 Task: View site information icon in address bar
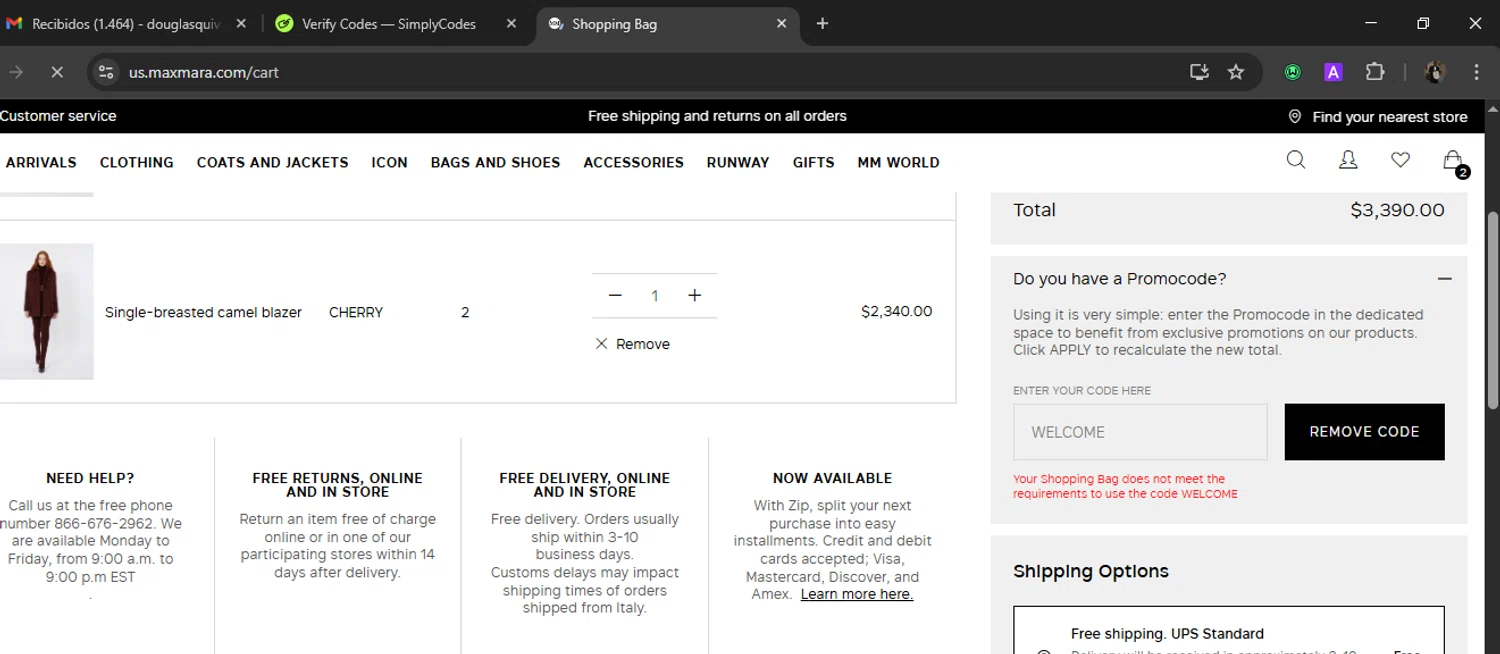pyautogui.click(x=106, y=72)
